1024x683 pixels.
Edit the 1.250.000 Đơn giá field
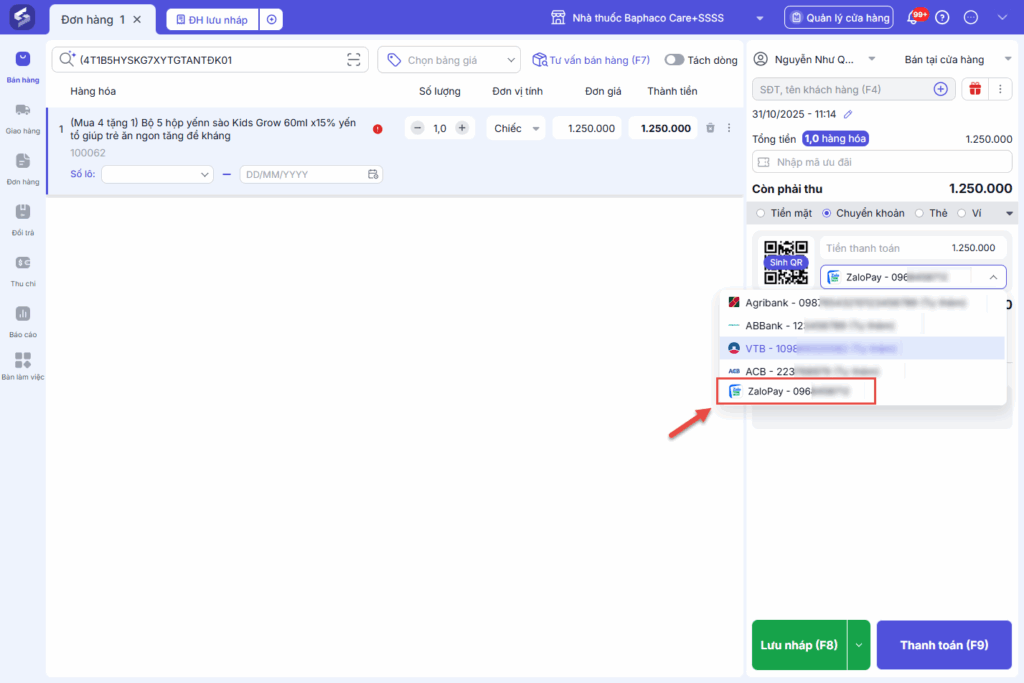[587, 129]
